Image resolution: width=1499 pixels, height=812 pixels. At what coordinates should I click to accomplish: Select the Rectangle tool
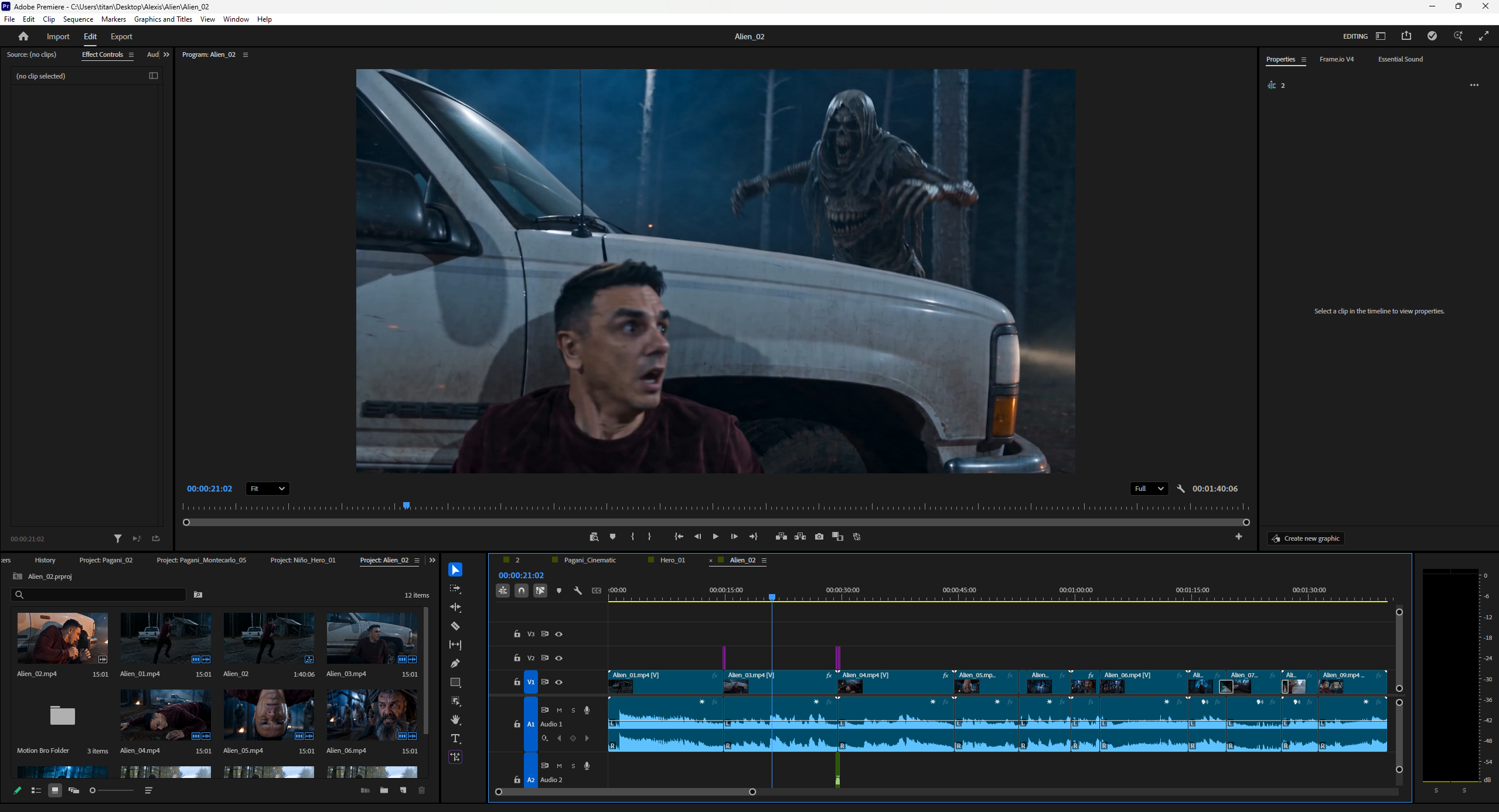455,682
